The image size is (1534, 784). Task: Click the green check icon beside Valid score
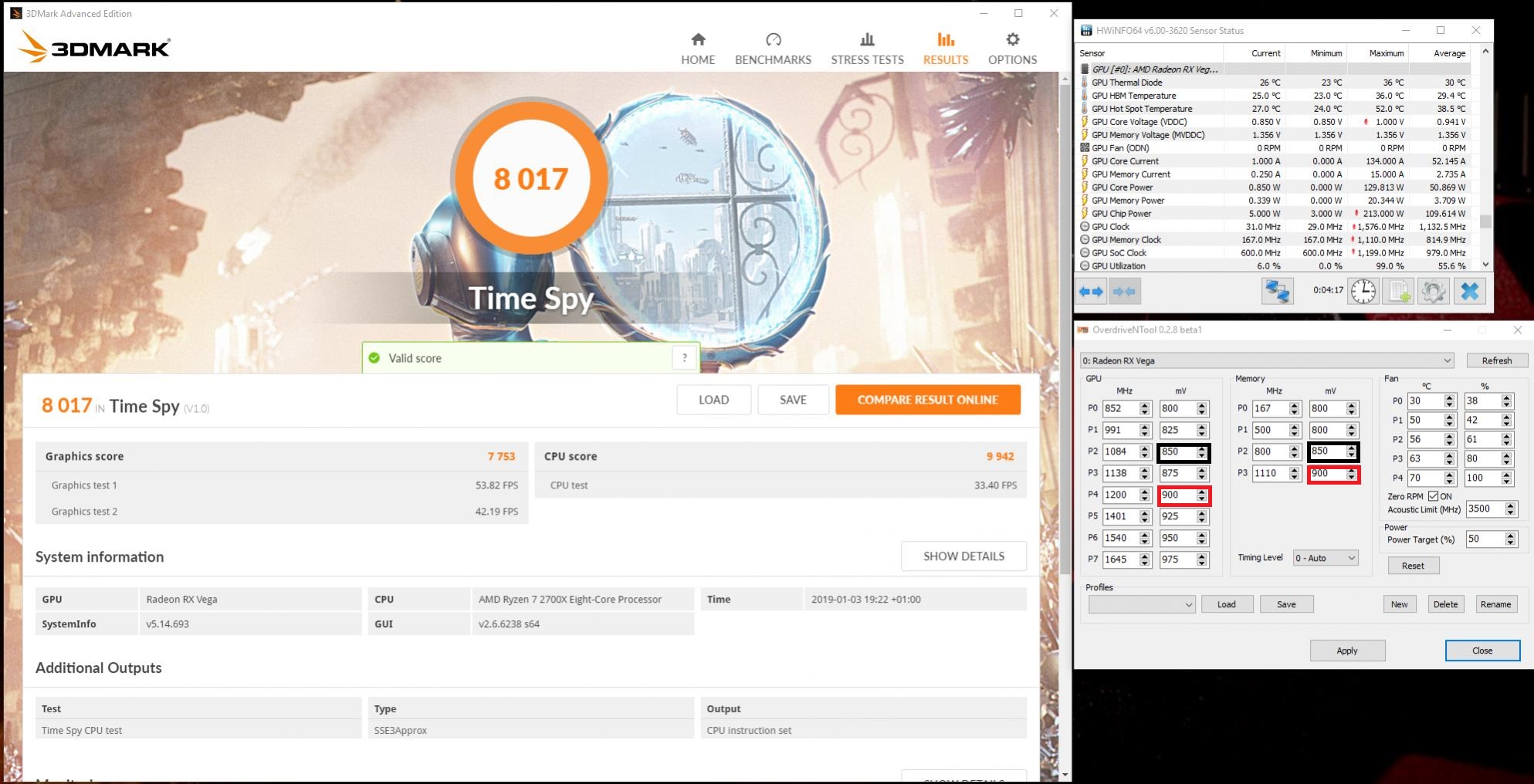click(374, 358)
